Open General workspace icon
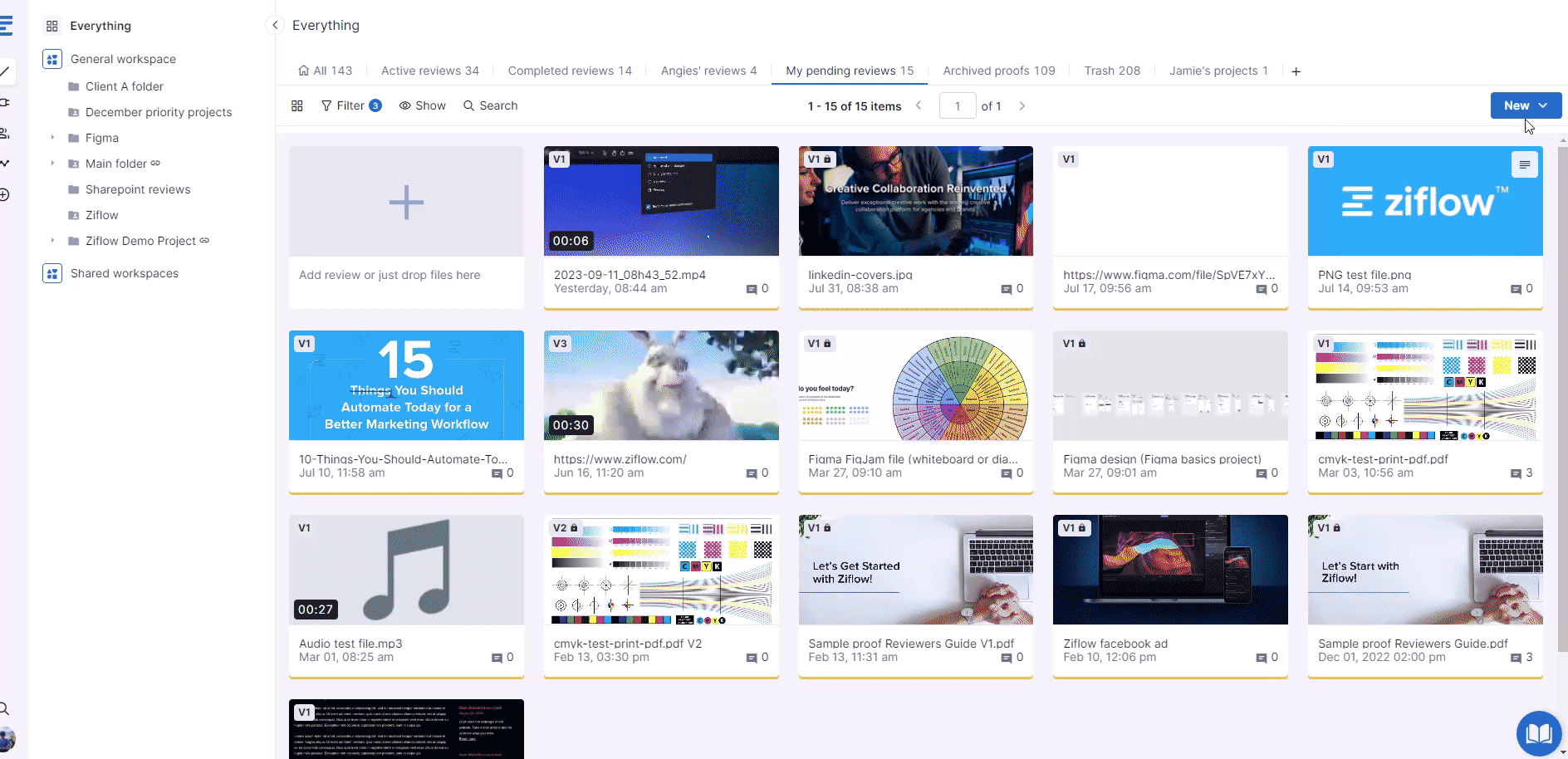1568x759 pixels. click(52, 59)
